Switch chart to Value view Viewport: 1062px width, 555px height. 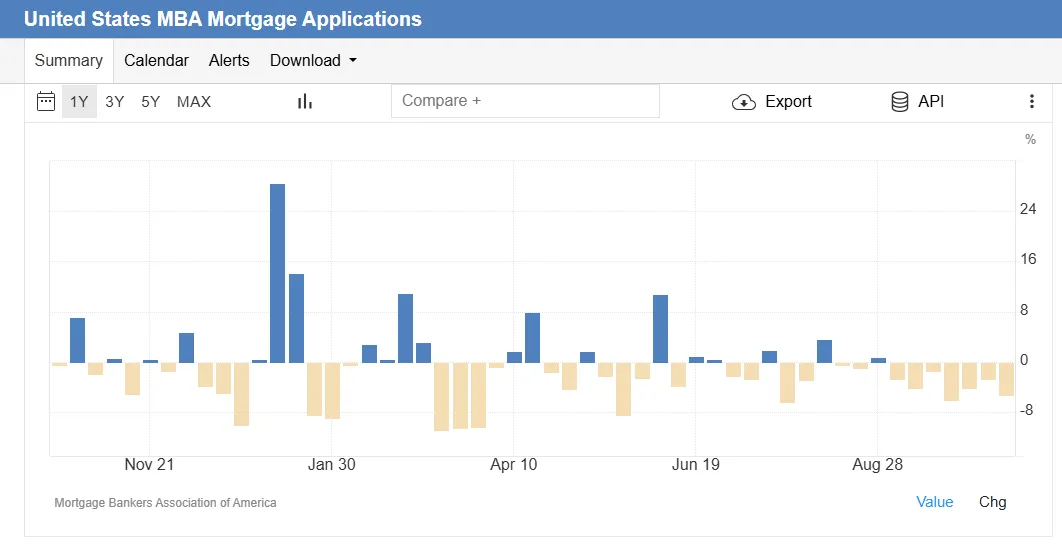click(935, 502)
